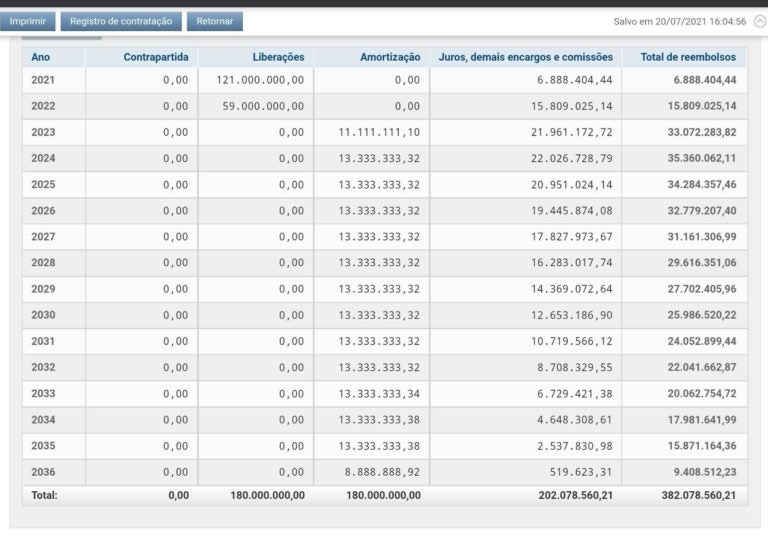Select the Total de reembolsos header
Viewport: 768px width, 554px height.
click(x=688, y=57)
